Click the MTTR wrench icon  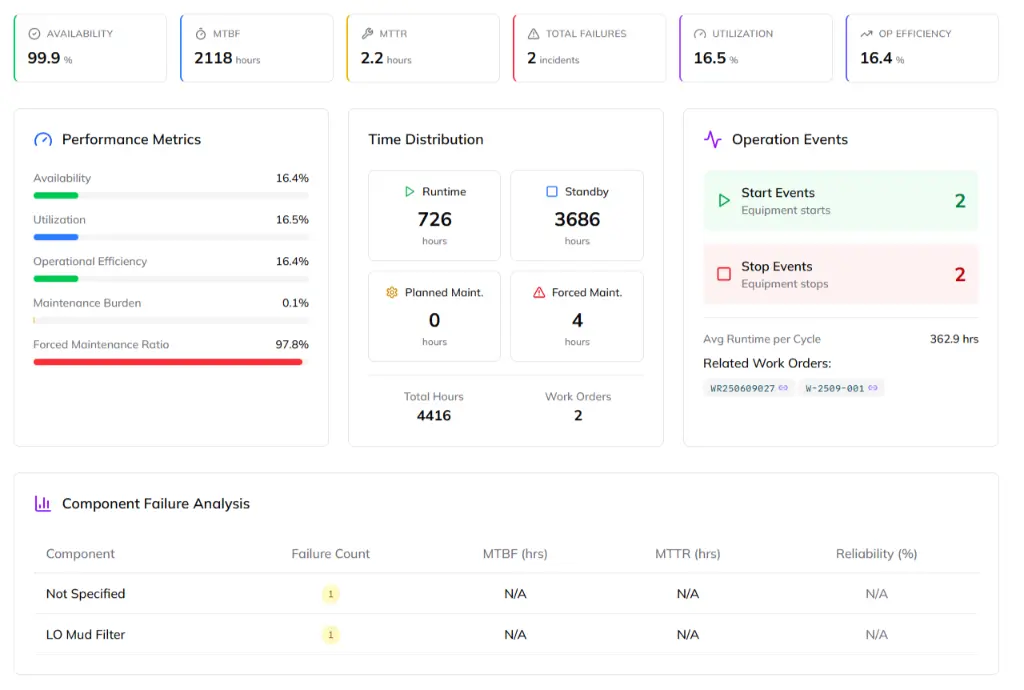point(368,33)
